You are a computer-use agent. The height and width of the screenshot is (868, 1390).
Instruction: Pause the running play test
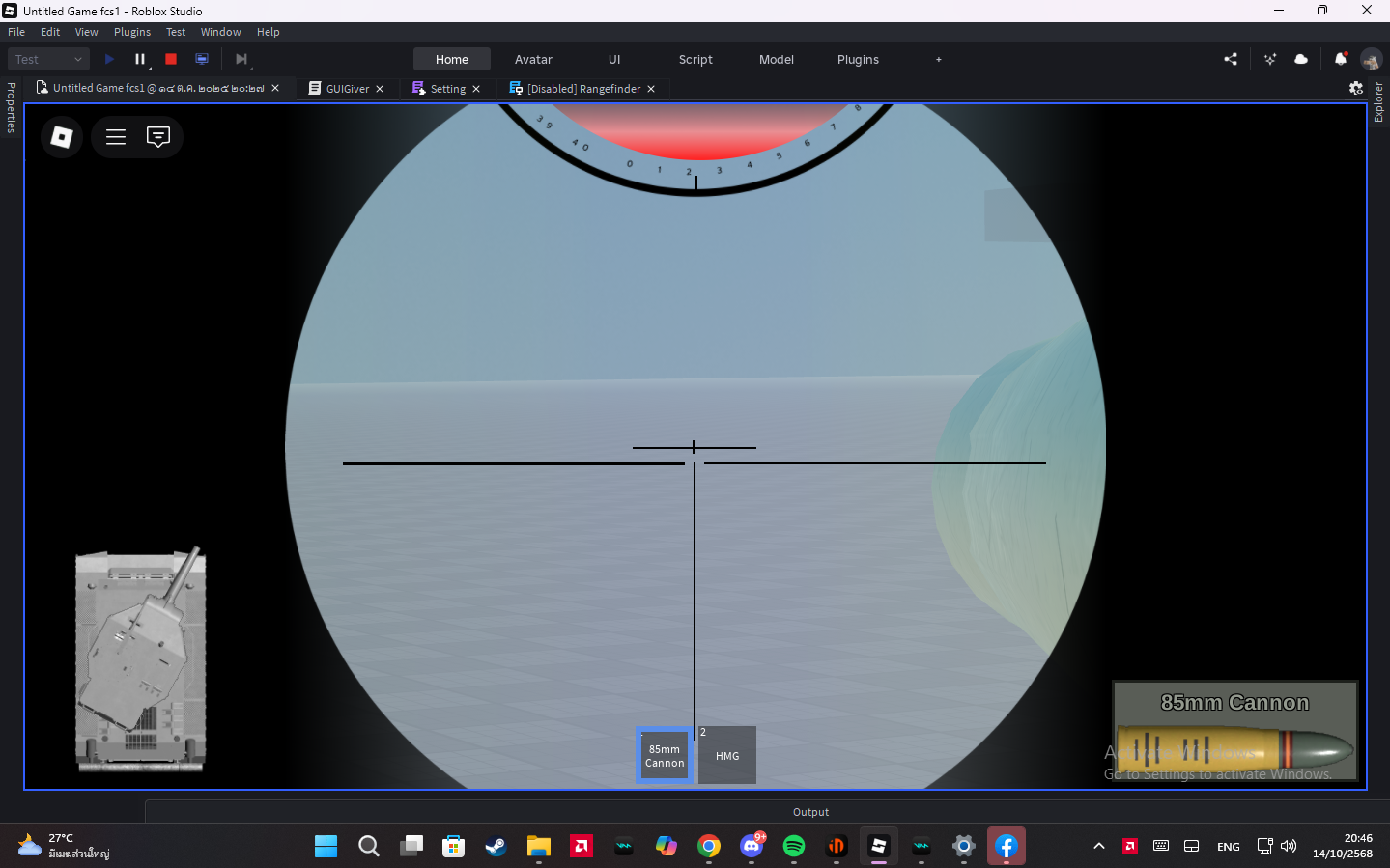(140, 59)
